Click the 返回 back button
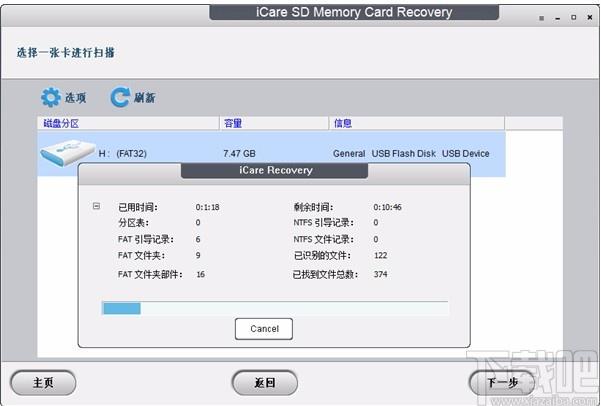The width and height of the screenshot is (601, 406). 264,383
